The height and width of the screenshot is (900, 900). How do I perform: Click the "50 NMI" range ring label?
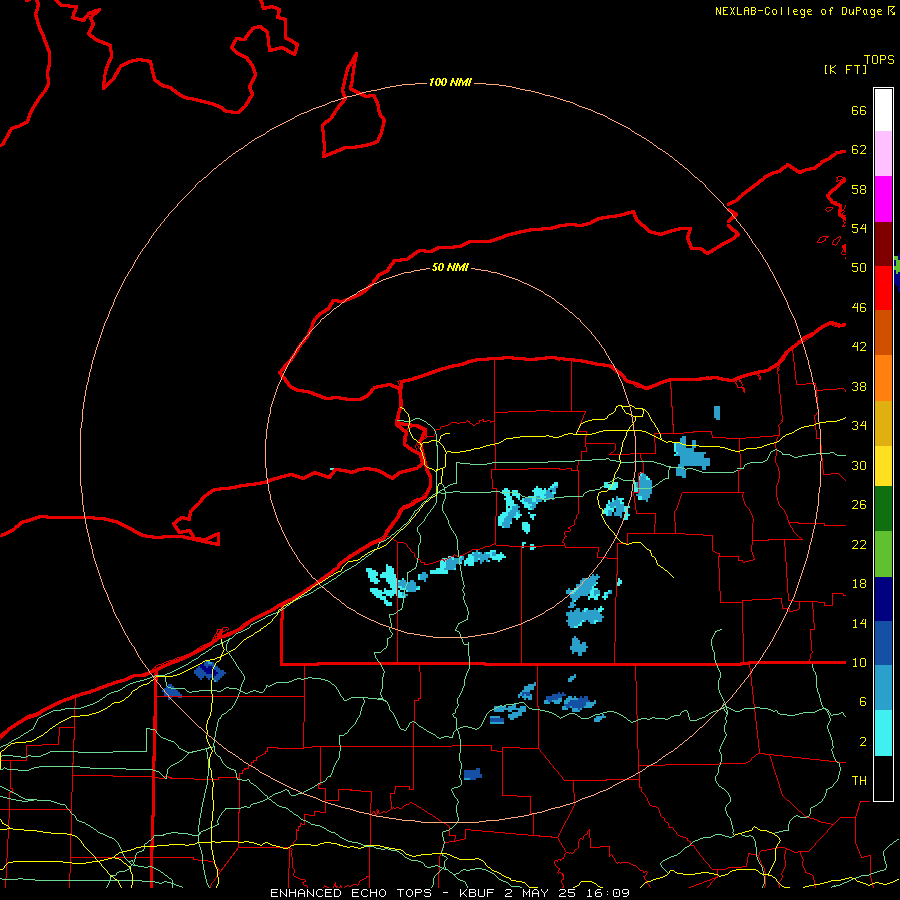pos(450,267)
